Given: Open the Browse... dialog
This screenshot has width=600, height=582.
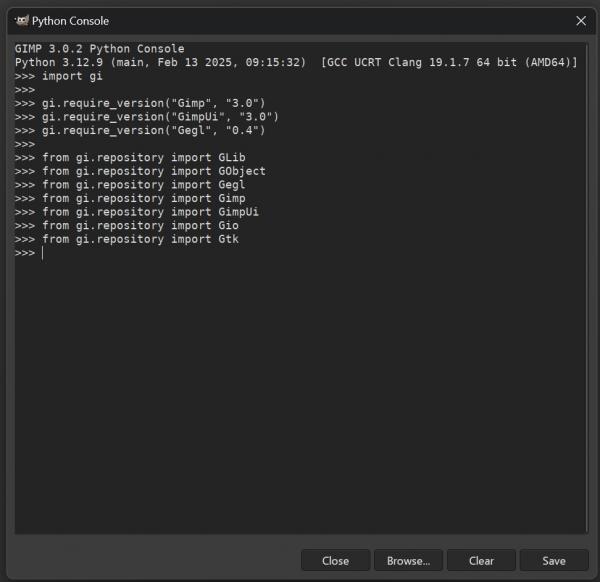Looking at the screenshot, I should [408, 561].
